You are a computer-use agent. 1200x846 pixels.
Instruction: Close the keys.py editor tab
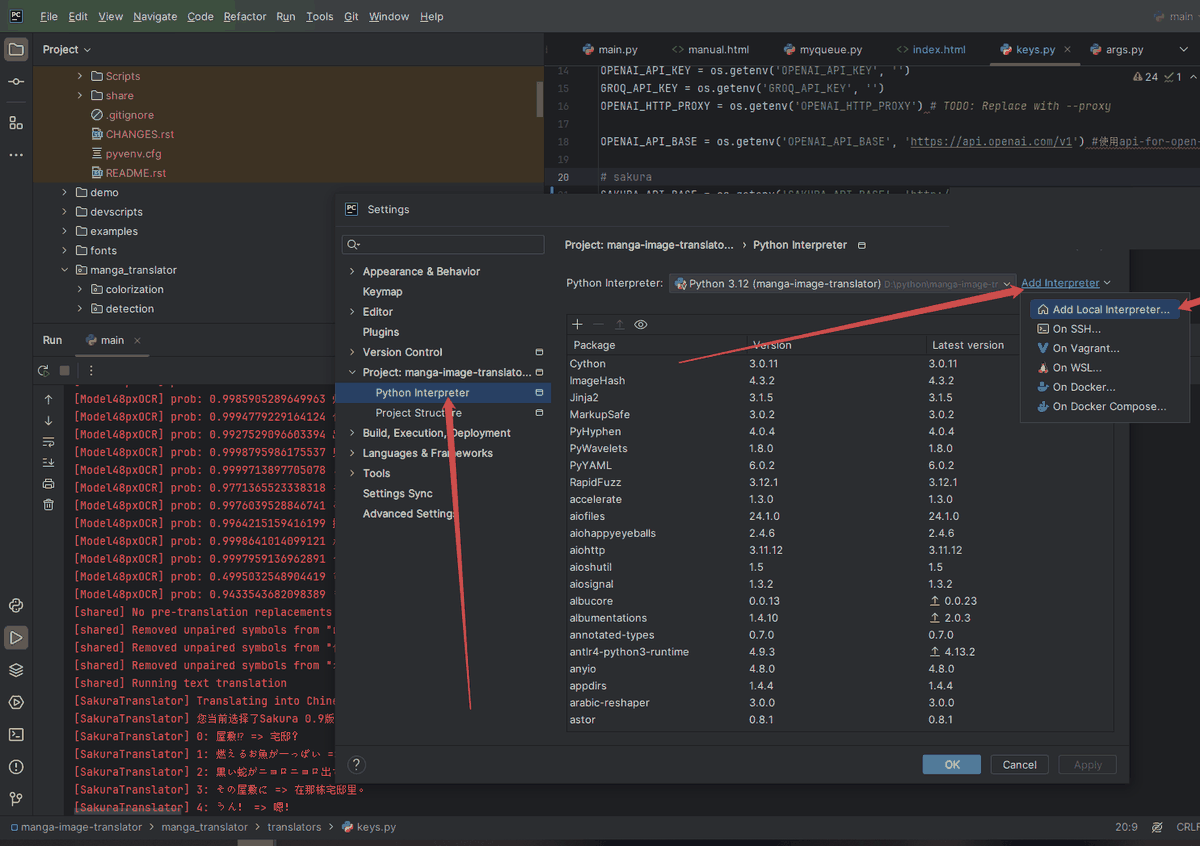coord(1067,49)
